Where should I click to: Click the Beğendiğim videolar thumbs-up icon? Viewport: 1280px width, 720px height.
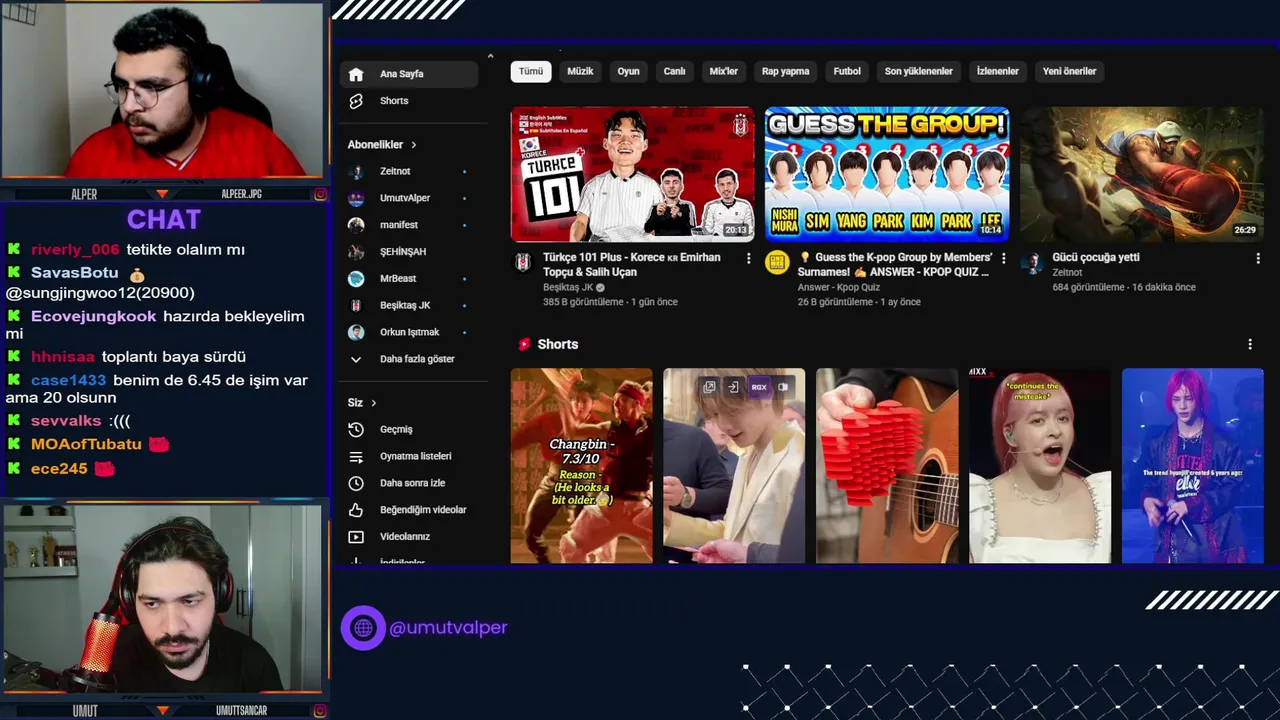356,510
